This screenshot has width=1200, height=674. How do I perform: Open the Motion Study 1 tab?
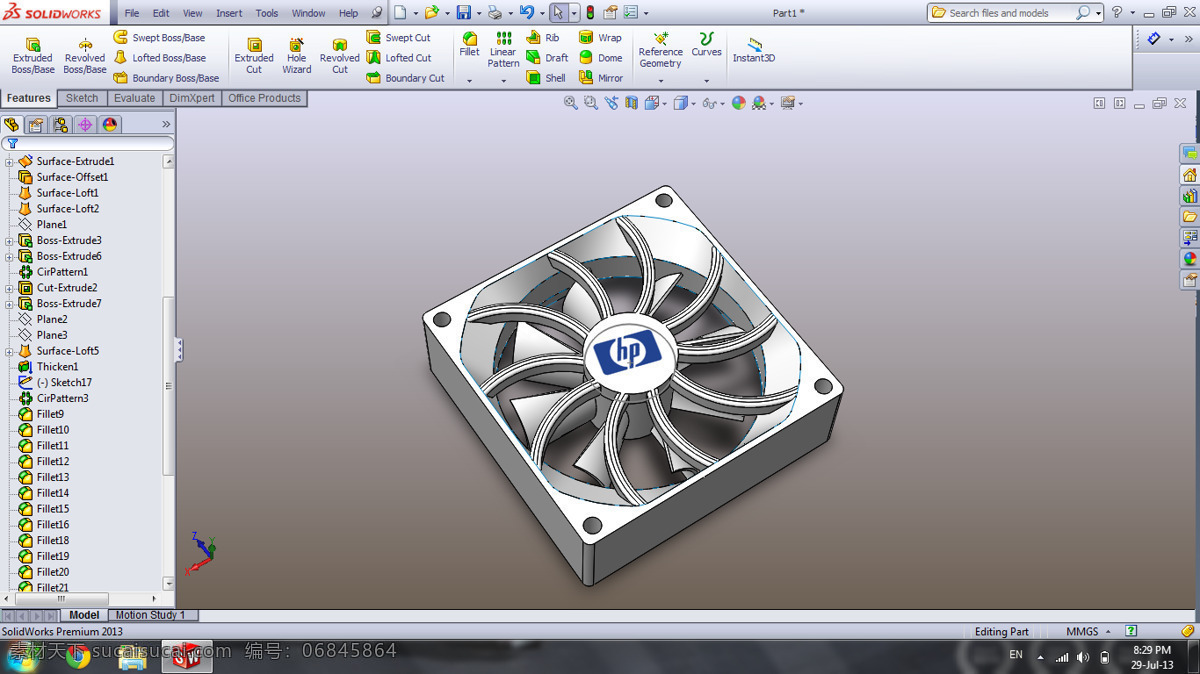[x=150, y=615]
